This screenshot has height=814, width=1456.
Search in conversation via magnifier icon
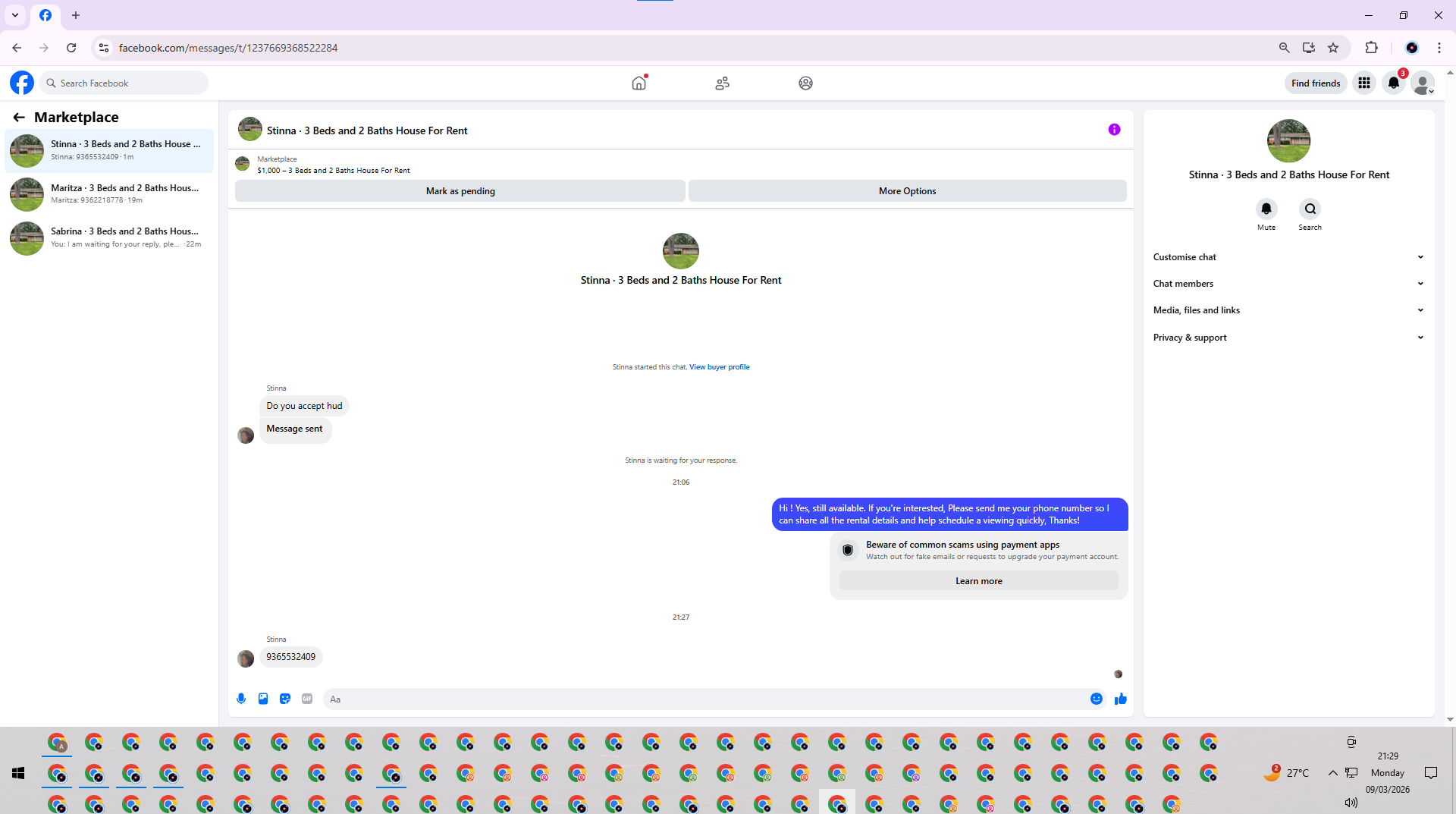[1310, 209]
